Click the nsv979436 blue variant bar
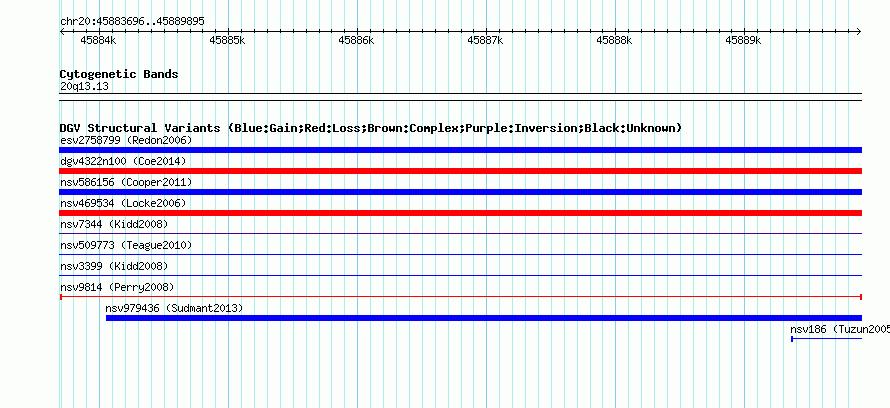Image resolution: width=890 pixels, height=408 pixels. click(484, 318)
